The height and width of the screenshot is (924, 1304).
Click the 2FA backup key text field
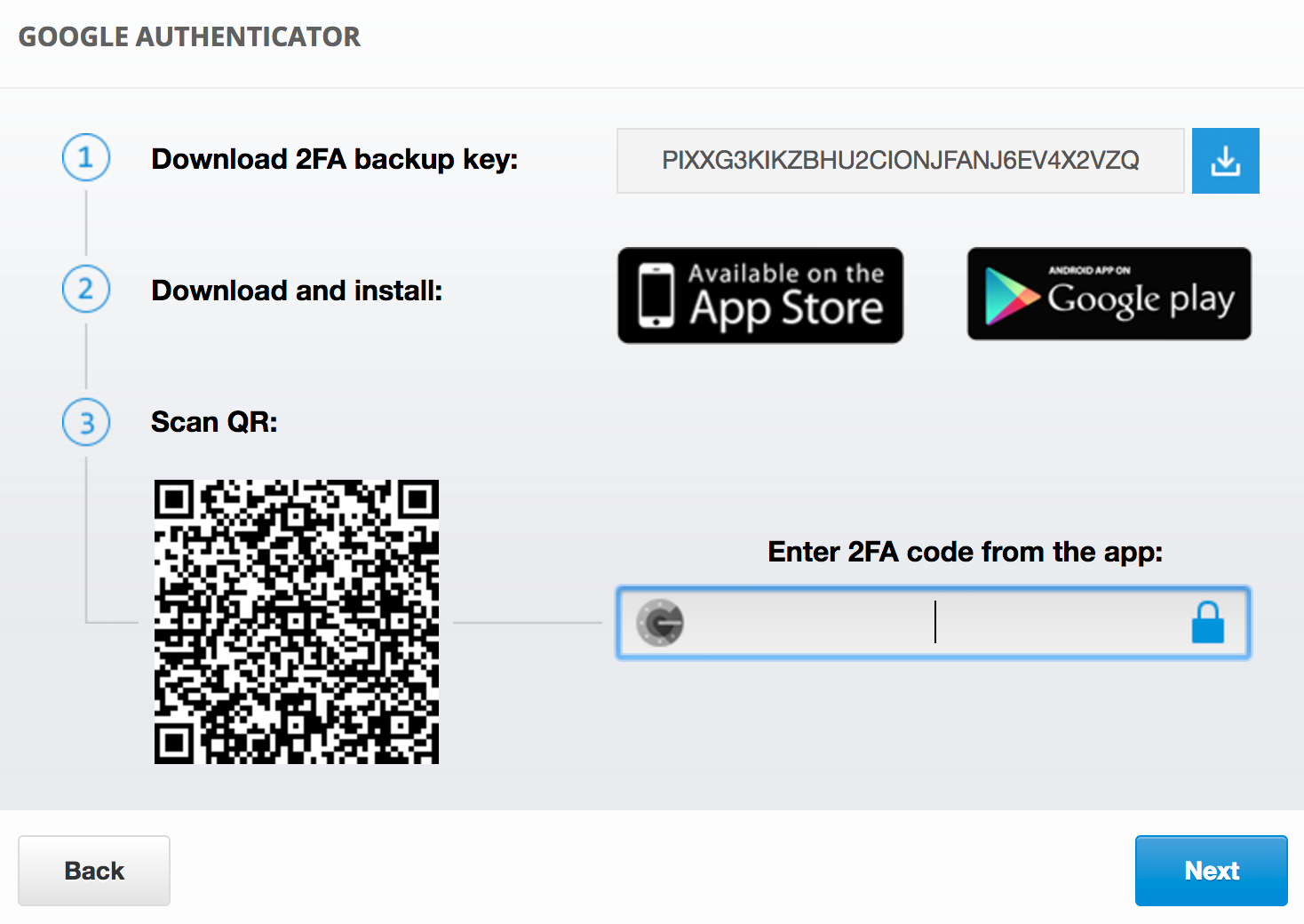click(901, 161)
